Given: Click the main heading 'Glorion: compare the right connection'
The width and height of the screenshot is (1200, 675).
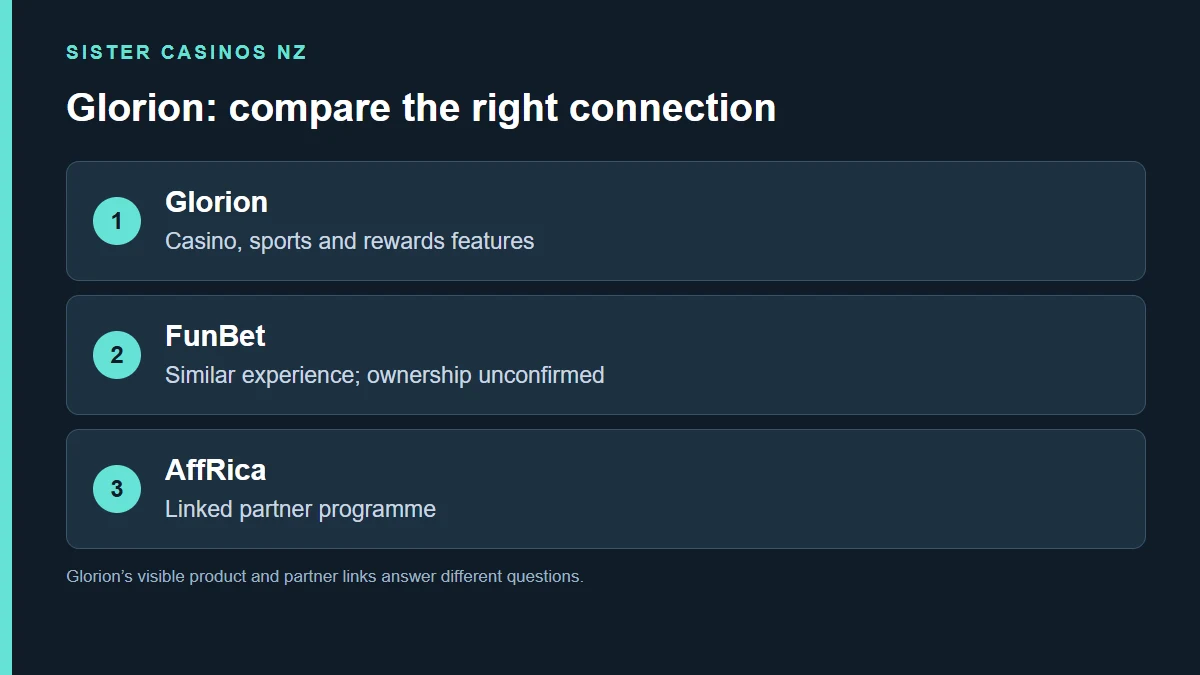Looking at the screenshot, I should tap(421, 108).
